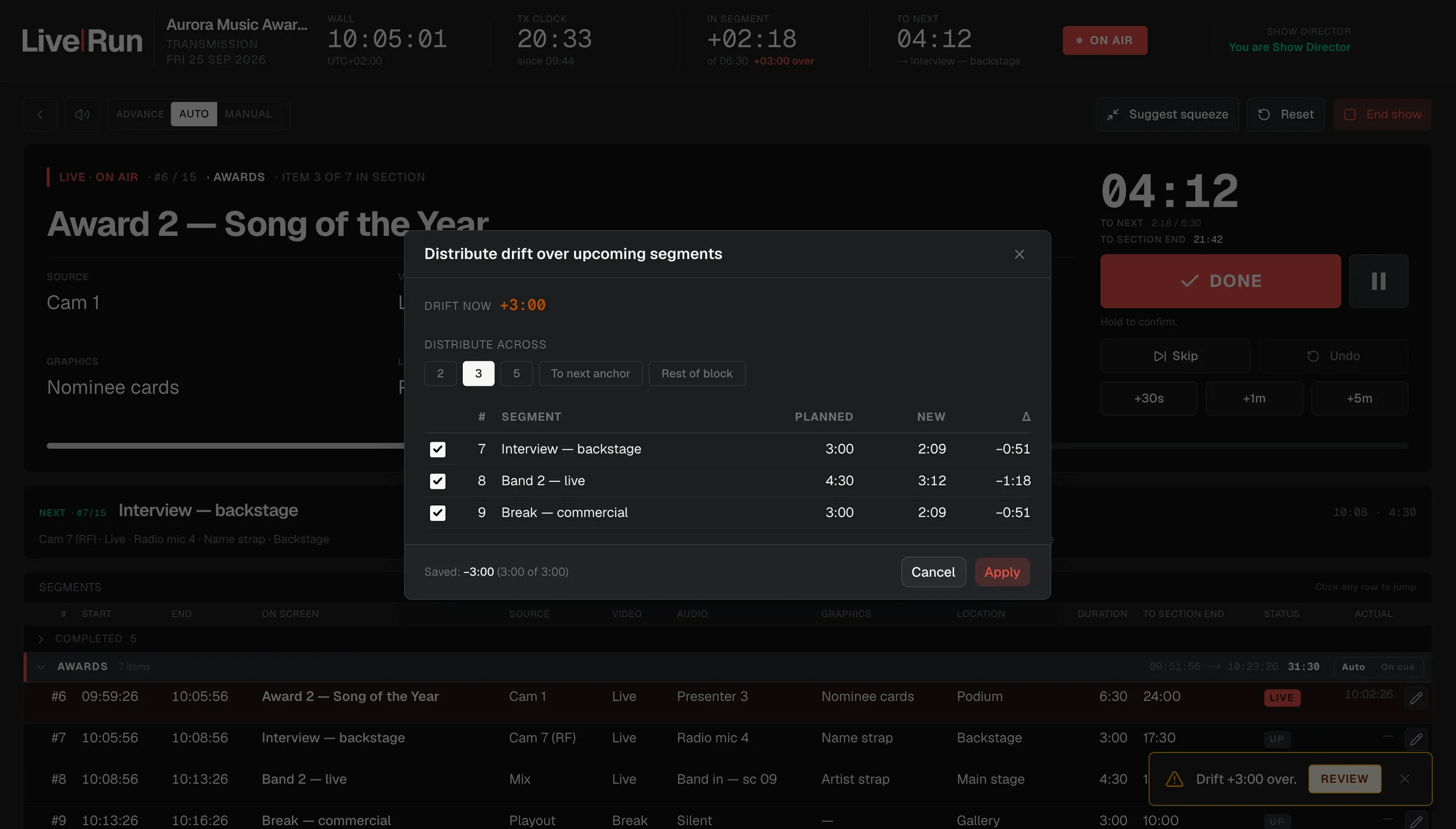Select Rest of block option

[x=697, y=374]
